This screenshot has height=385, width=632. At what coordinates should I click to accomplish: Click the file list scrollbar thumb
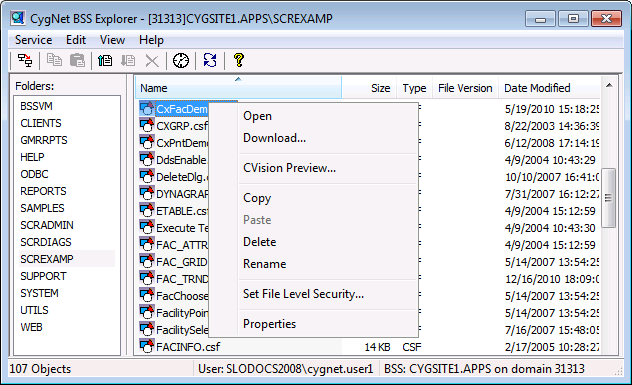[609, 198]
